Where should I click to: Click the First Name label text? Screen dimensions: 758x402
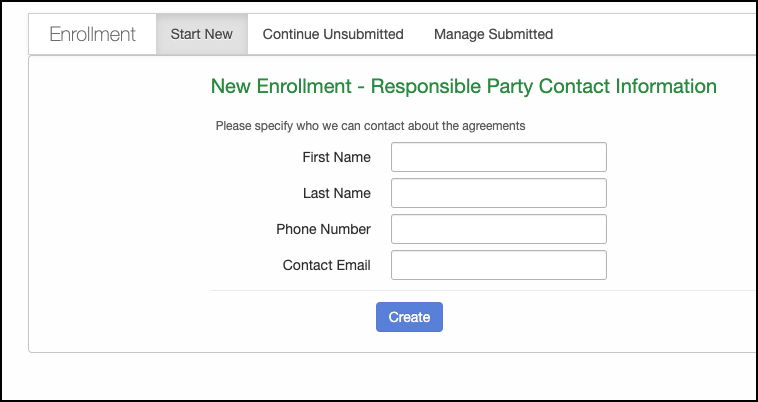tap(336, 157)
